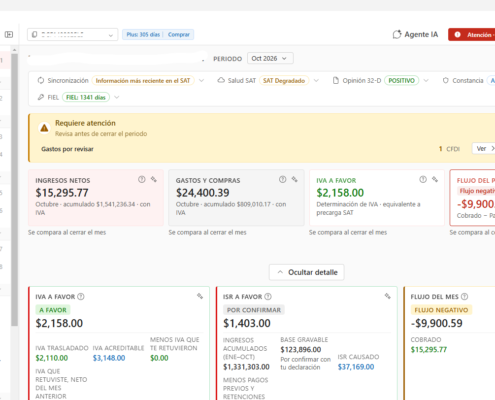Click the Comprar link

(x=179, y=35)
